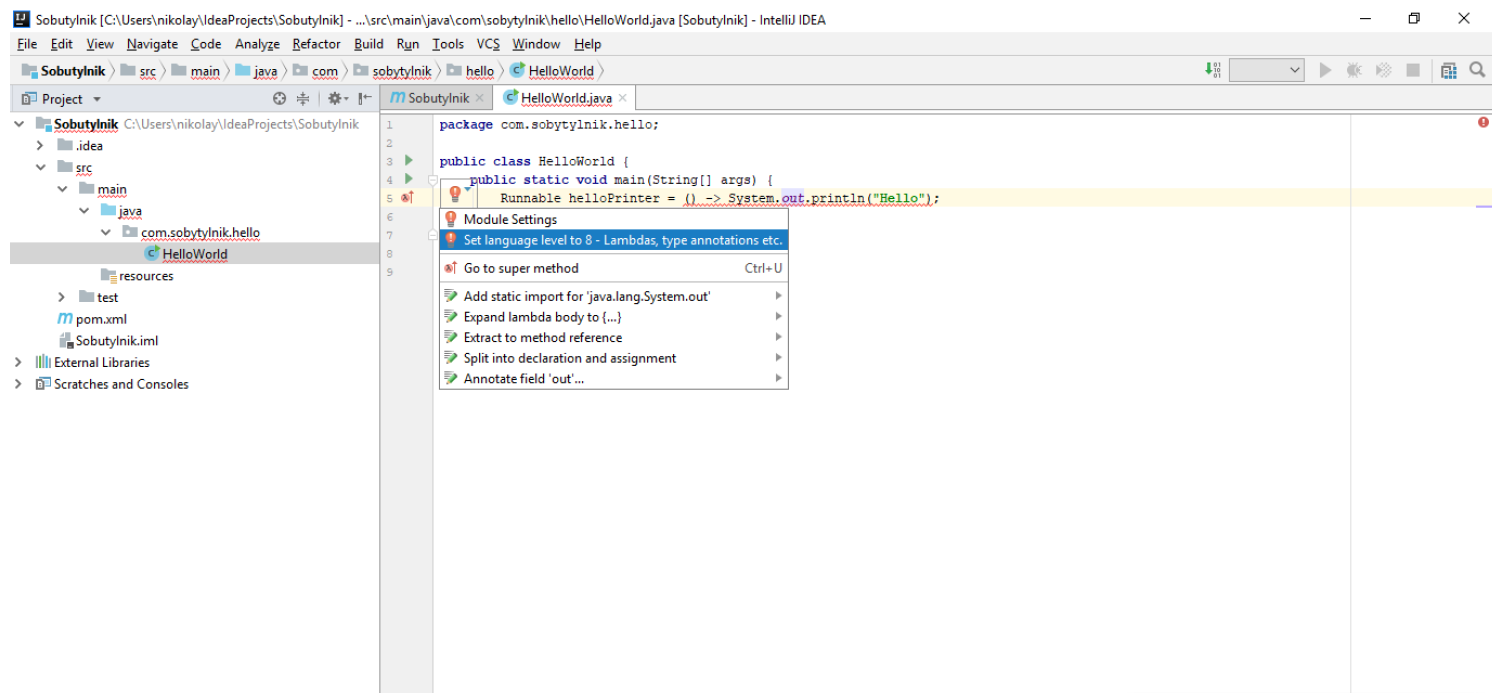Open the VCS menu

(488, 44)
